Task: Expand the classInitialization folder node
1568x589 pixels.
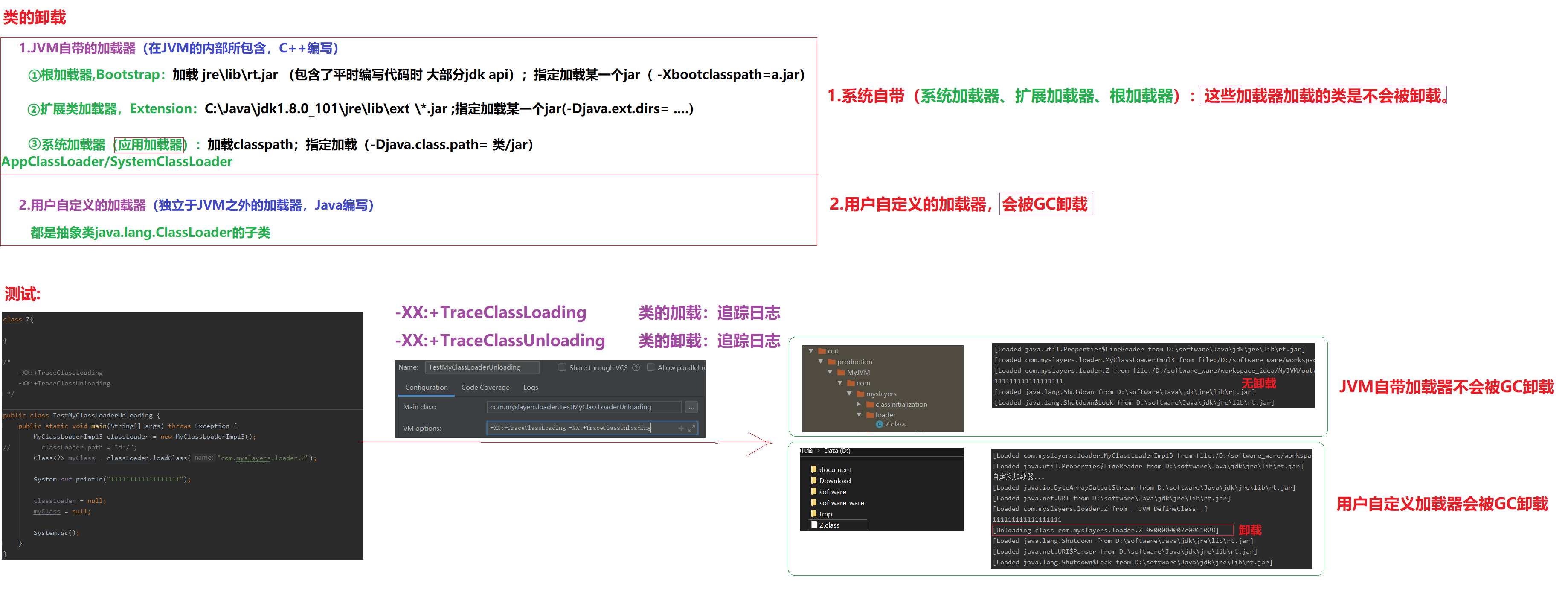Action: pyautogui.click(x=859, y=405)
